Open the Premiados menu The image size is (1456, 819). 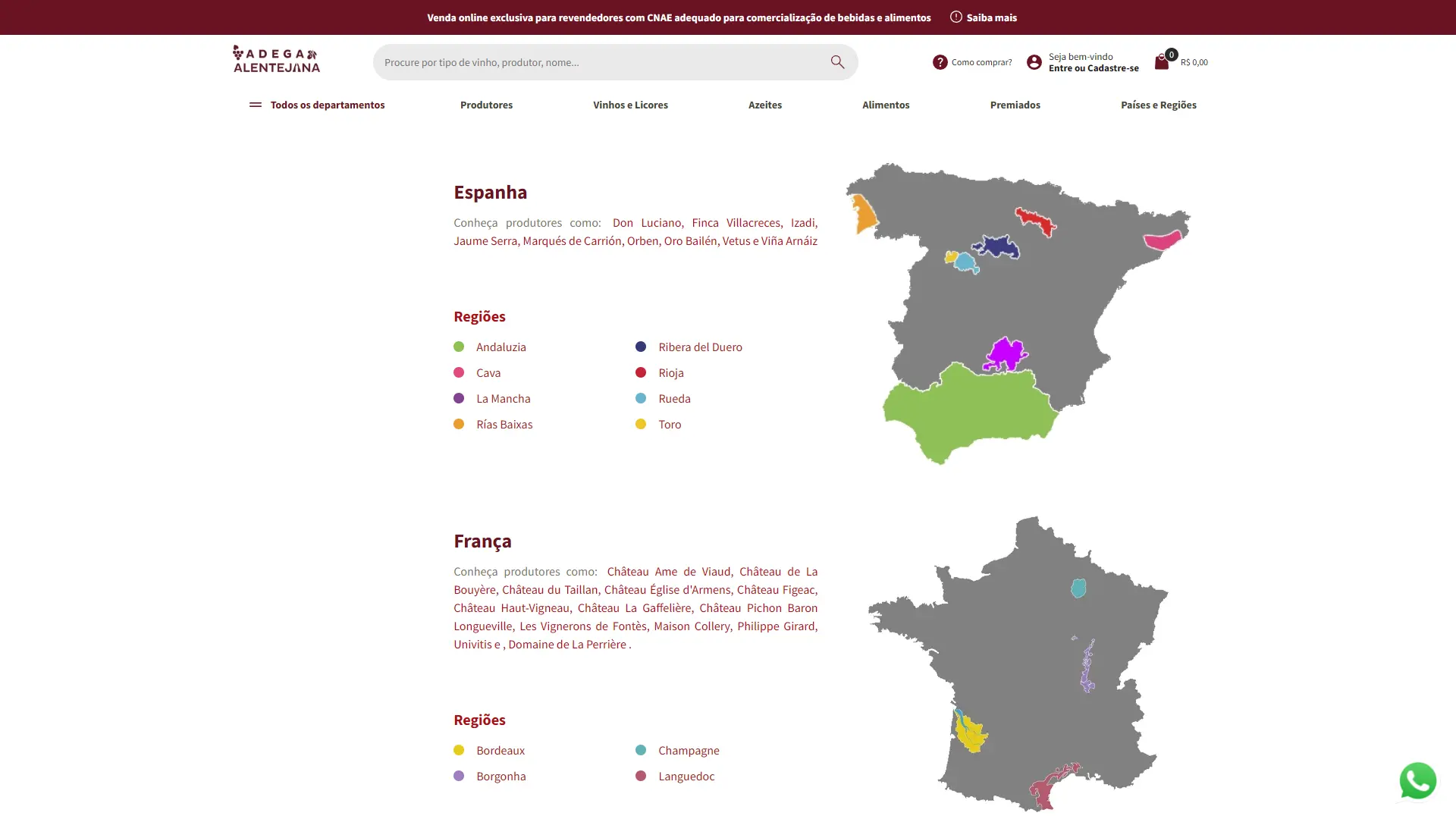(1015, 105)
